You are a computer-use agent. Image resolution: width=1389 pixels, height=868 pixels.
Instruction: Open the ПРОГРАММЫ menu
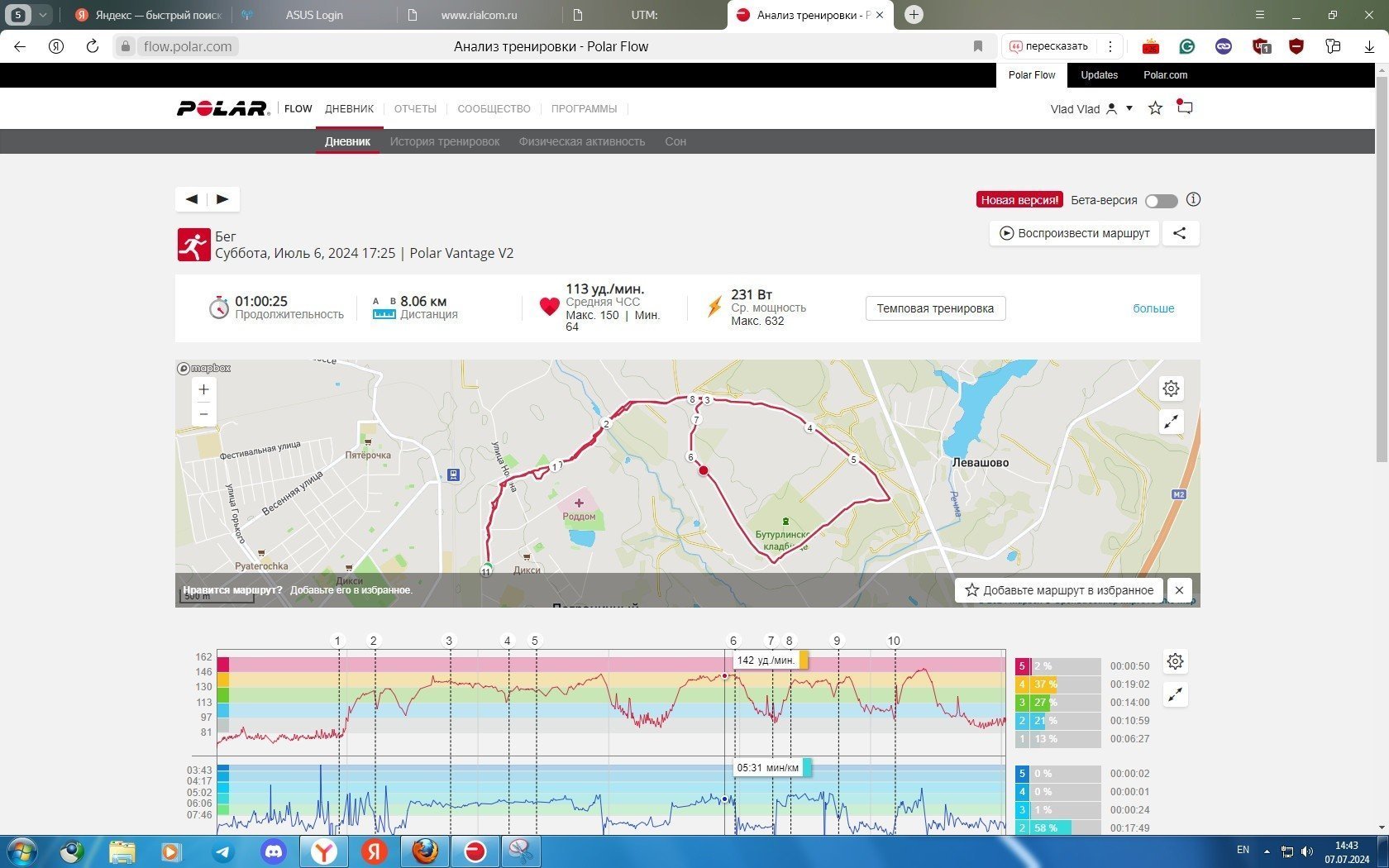coord(584,108)
